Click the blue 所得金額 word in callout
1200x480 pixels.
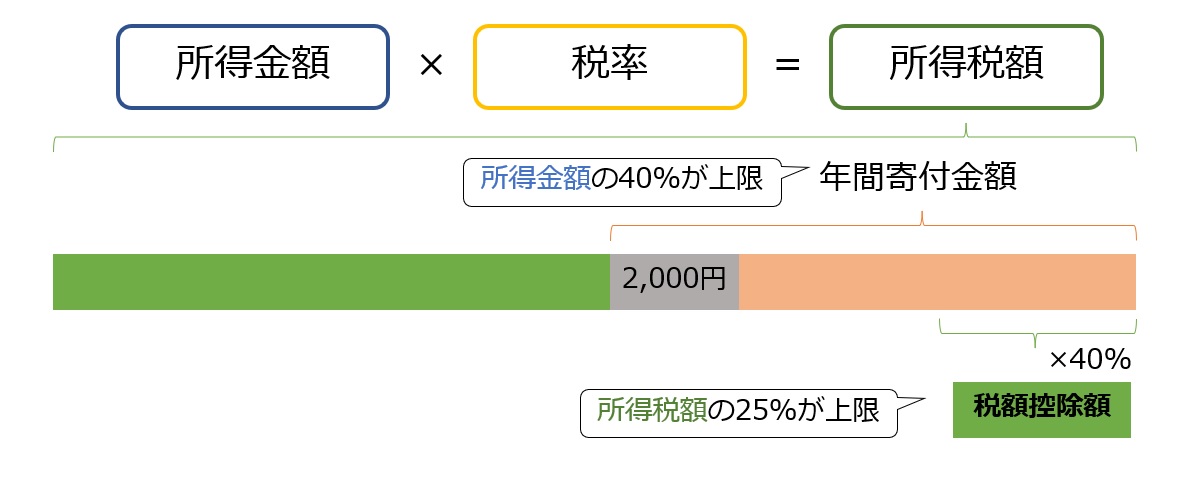pyautogui.click(x=535, y=180)
